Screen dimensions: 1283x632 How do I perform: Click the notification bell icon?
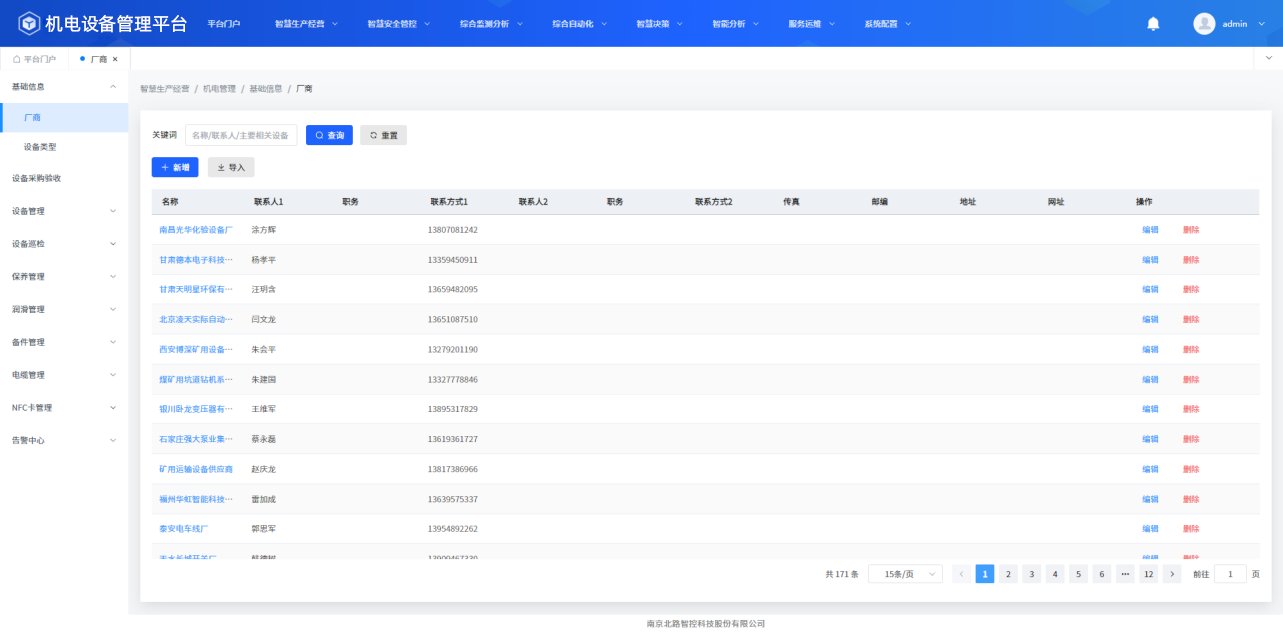pos(1153,24)
